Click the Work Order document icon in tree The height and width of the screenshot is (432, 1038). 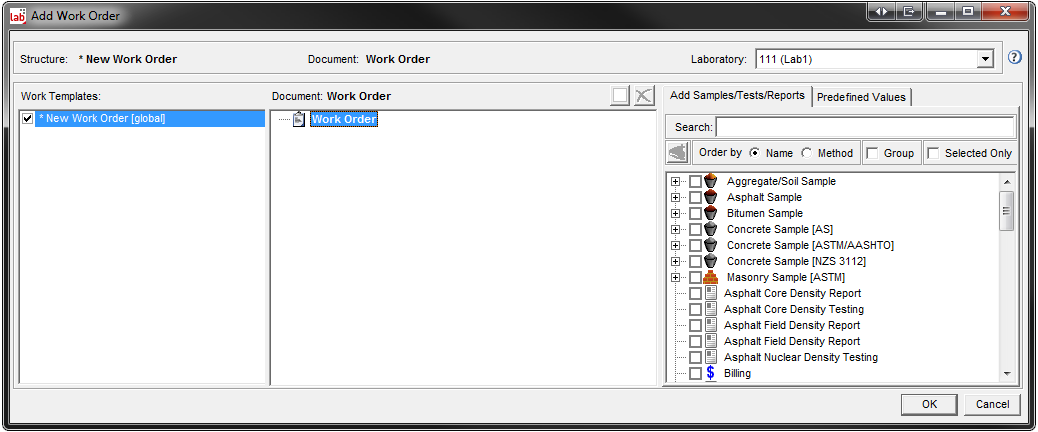coord(299,119)
